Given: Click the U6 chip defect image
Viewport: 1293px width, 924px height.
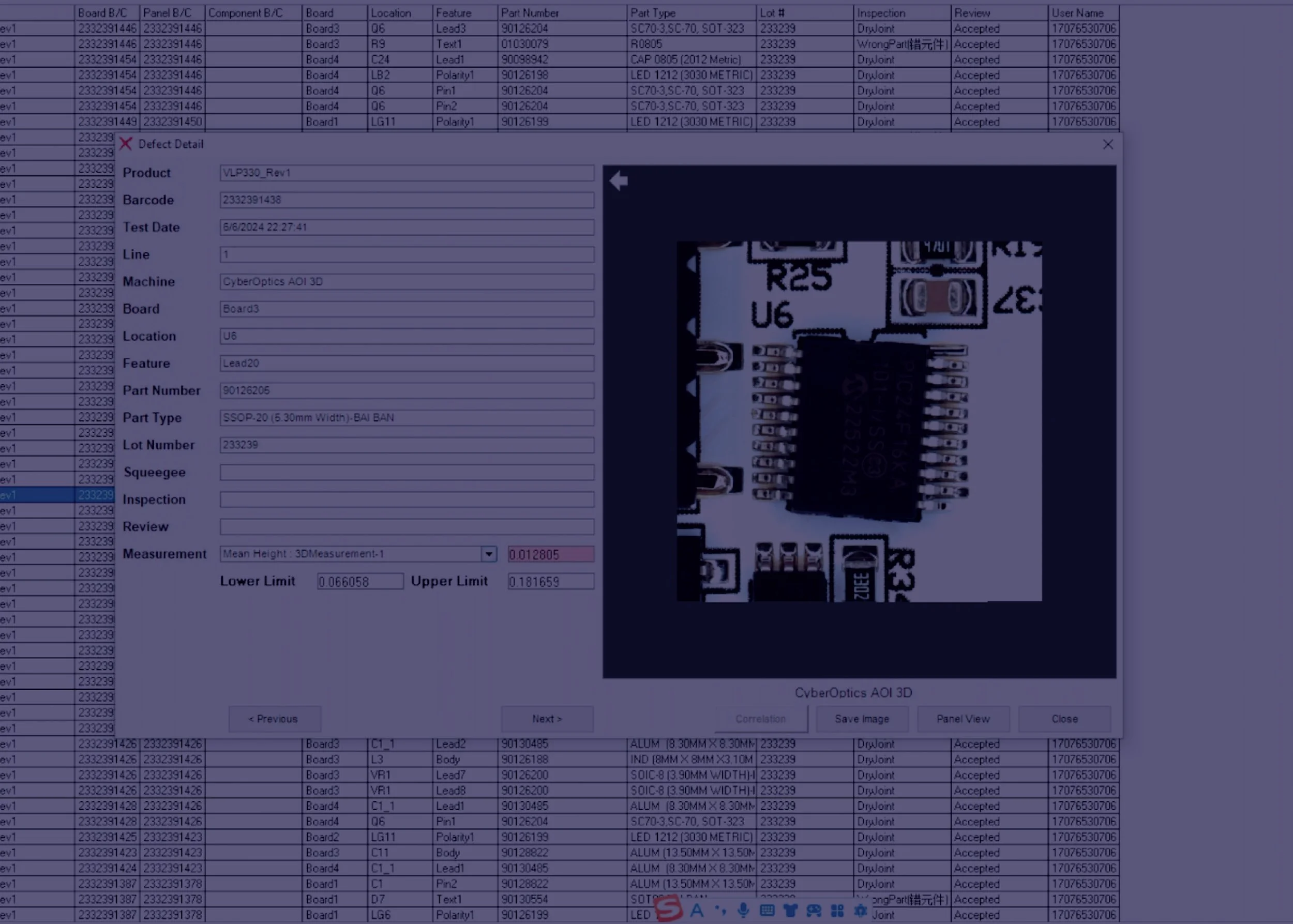Looking at the screenshot, I should pos(860,421).
